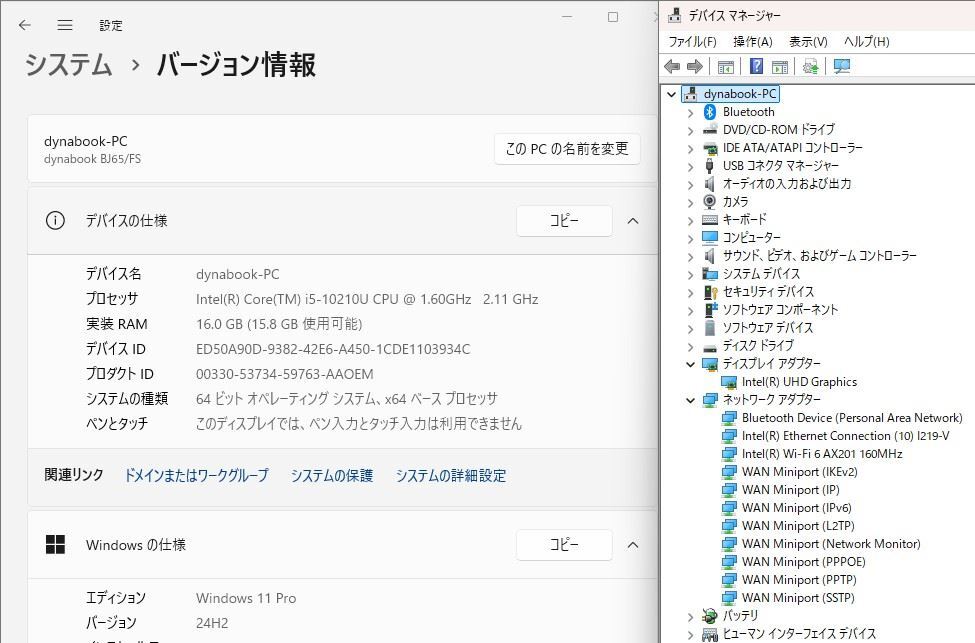Select WAN Miniport (L2TP)
The height and width of the screenshot is (643, 975).
coord(798,526)
